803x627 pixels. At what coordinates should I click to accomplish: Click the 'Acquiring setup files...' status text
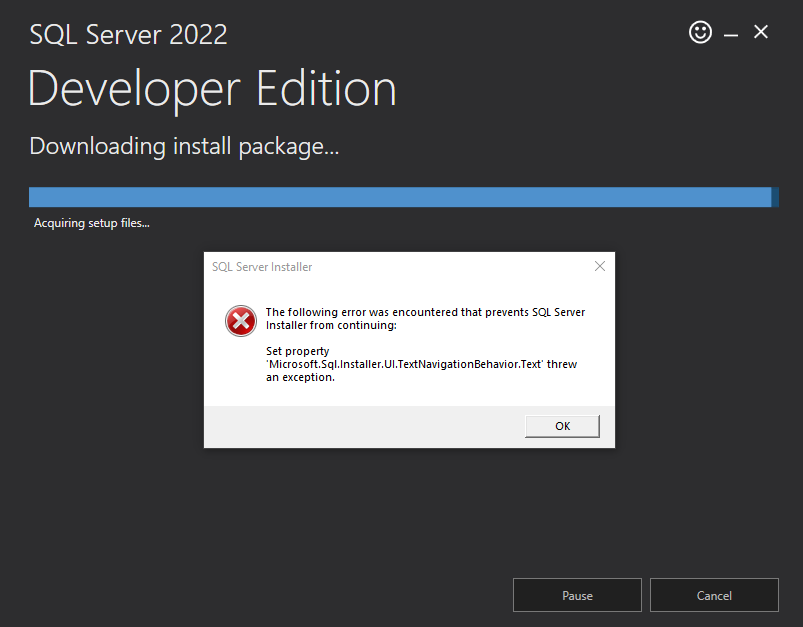92,223
